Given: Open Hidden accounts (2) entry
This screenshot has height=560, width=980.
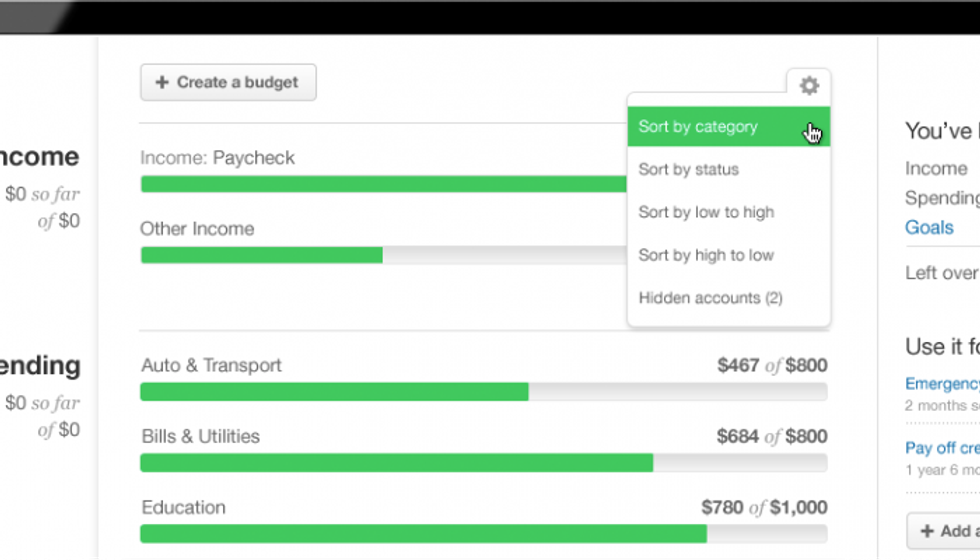Looking at the screenshot, I should (710, 298).
